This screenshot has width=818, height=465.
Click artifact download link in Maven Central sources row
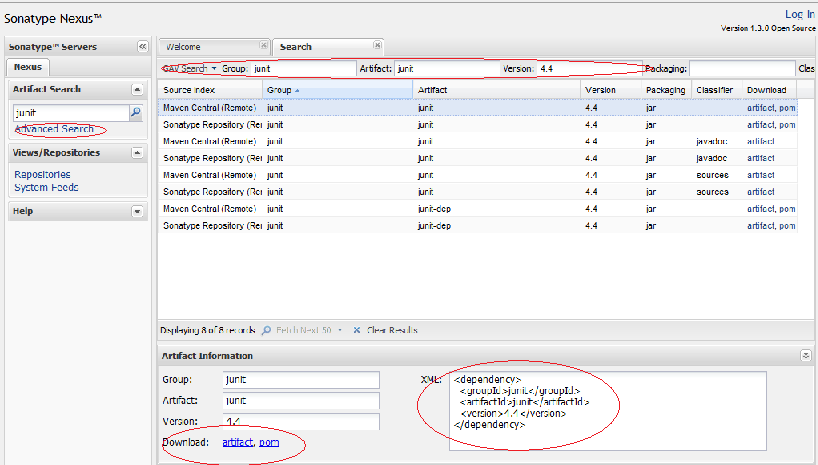point(761,175)
